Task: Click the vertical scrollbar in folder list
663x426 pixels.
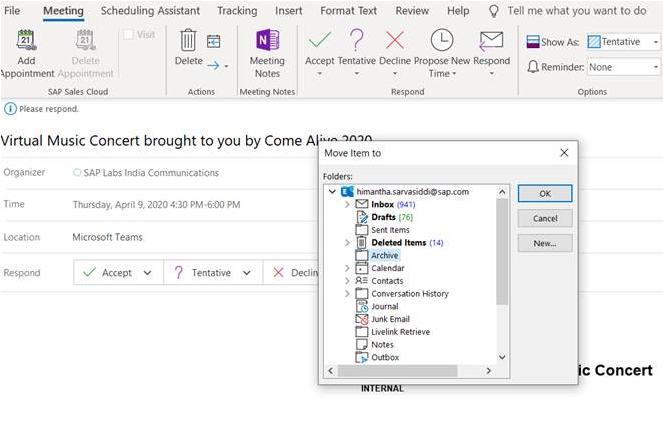Action: coord(502,251)
